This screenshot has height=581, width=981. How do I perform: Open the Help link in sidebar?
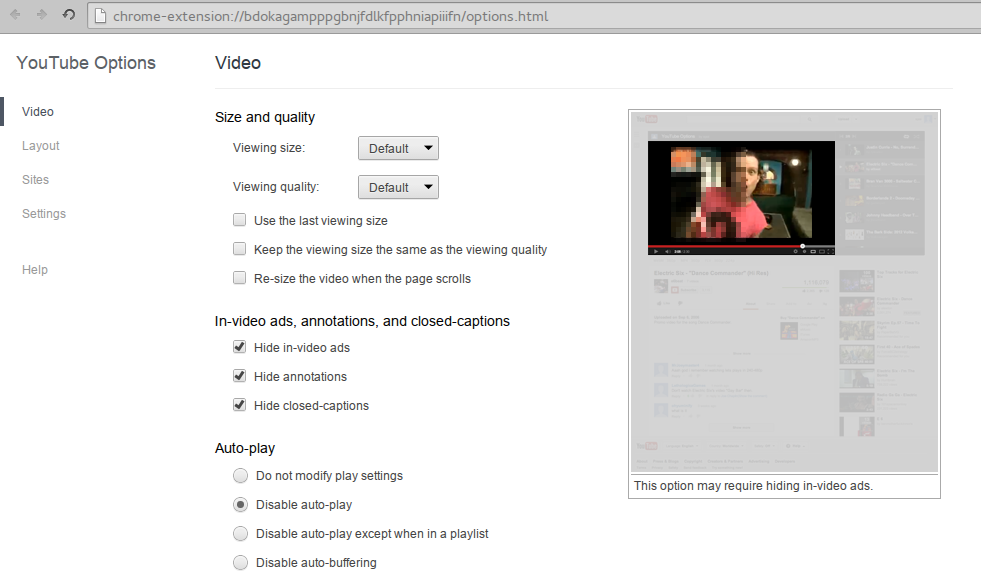[35, 270]
